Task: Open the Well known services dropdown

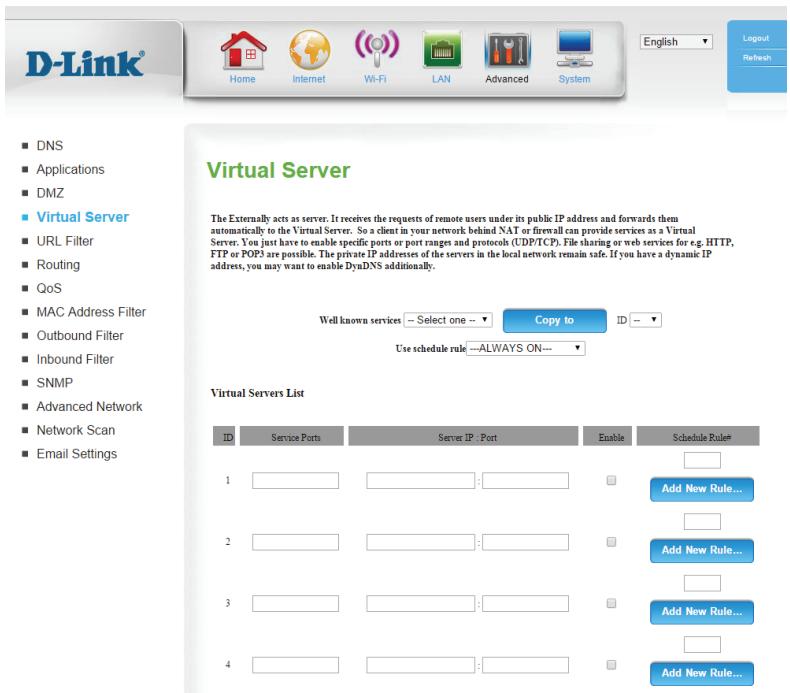Action: [x=448, y=320]
